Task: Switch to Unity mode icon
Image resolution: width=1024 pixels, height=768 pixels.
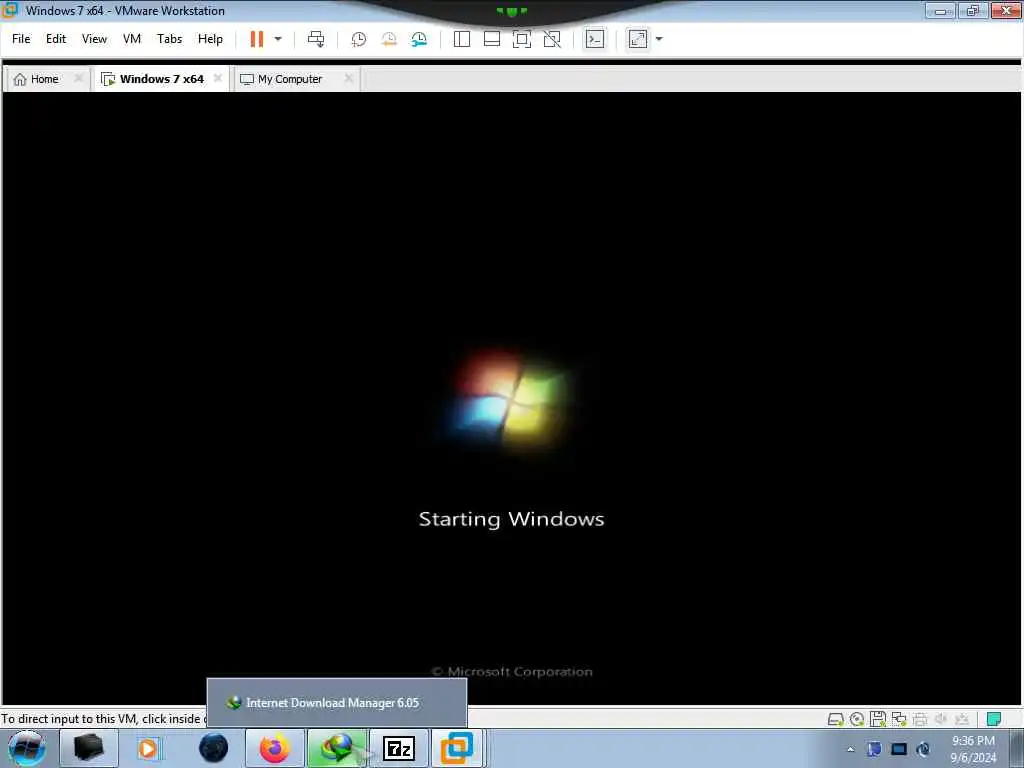Action: click(552, 39)
